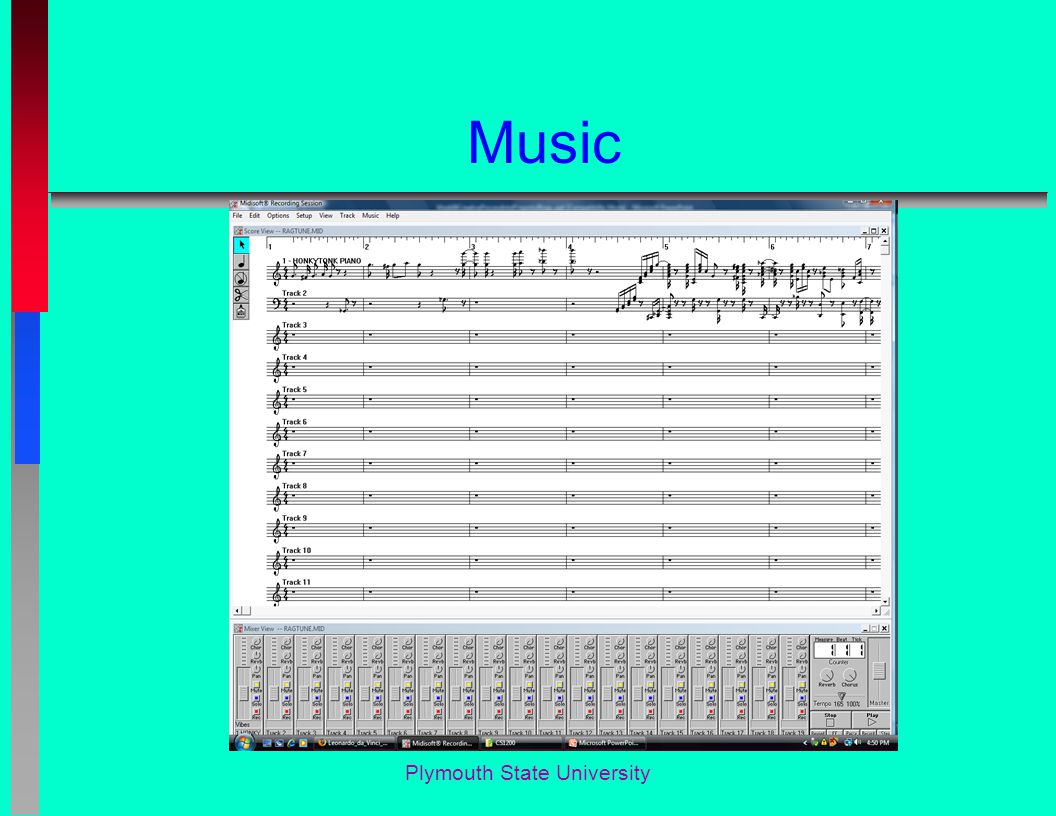
Task: Click Chor knob on Track 10 channel
Action: (x=529, y=642)
